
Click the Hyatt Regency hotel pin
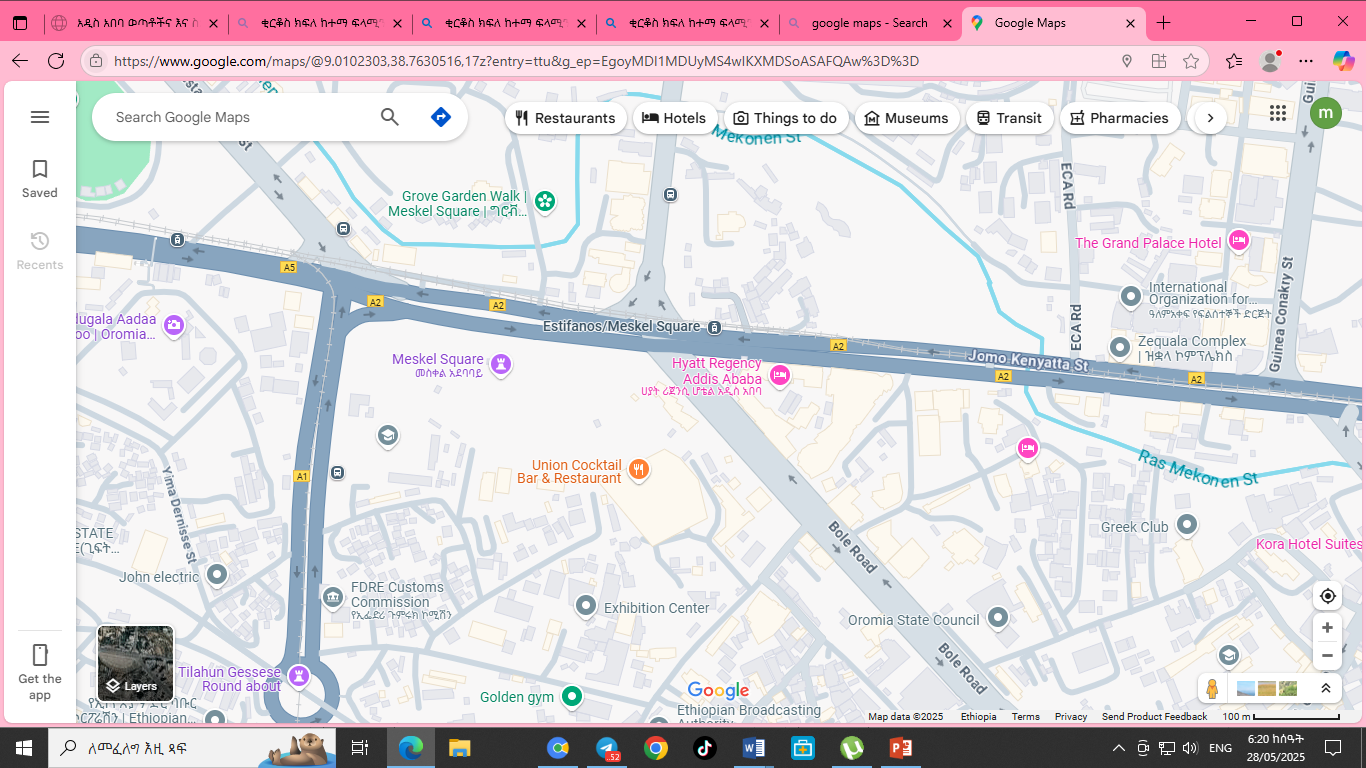point(780,375)
